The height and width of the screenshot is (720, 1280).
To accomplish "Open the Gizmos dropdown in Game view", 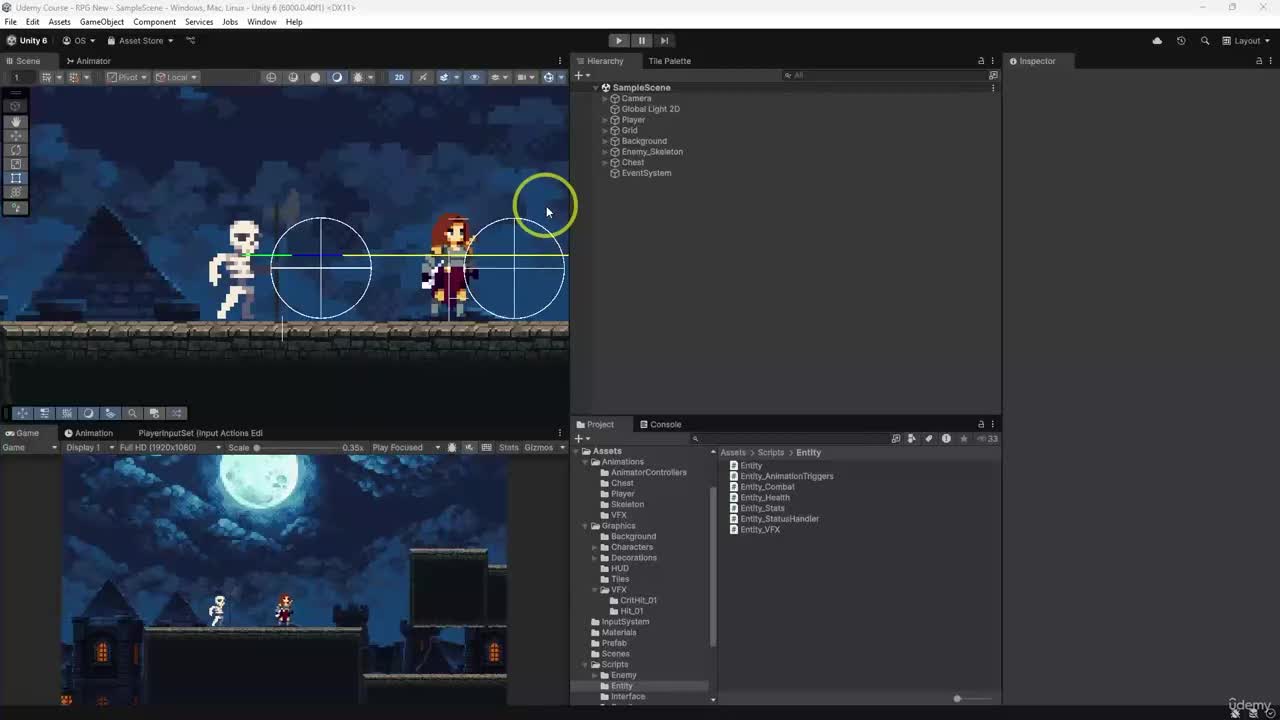I will (x=545, y=448).
